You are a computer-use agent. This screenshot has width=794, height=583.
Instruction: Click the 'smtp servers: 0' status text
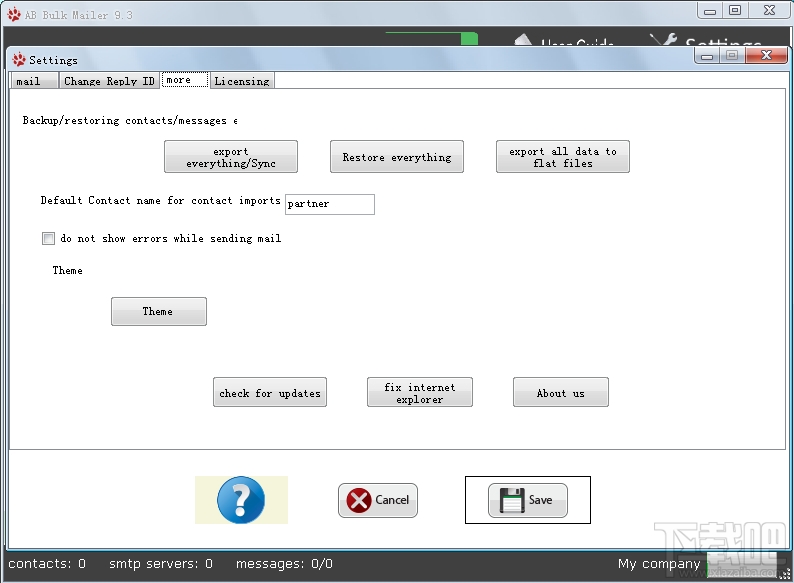pyautogui.click(x=161, y=564)
